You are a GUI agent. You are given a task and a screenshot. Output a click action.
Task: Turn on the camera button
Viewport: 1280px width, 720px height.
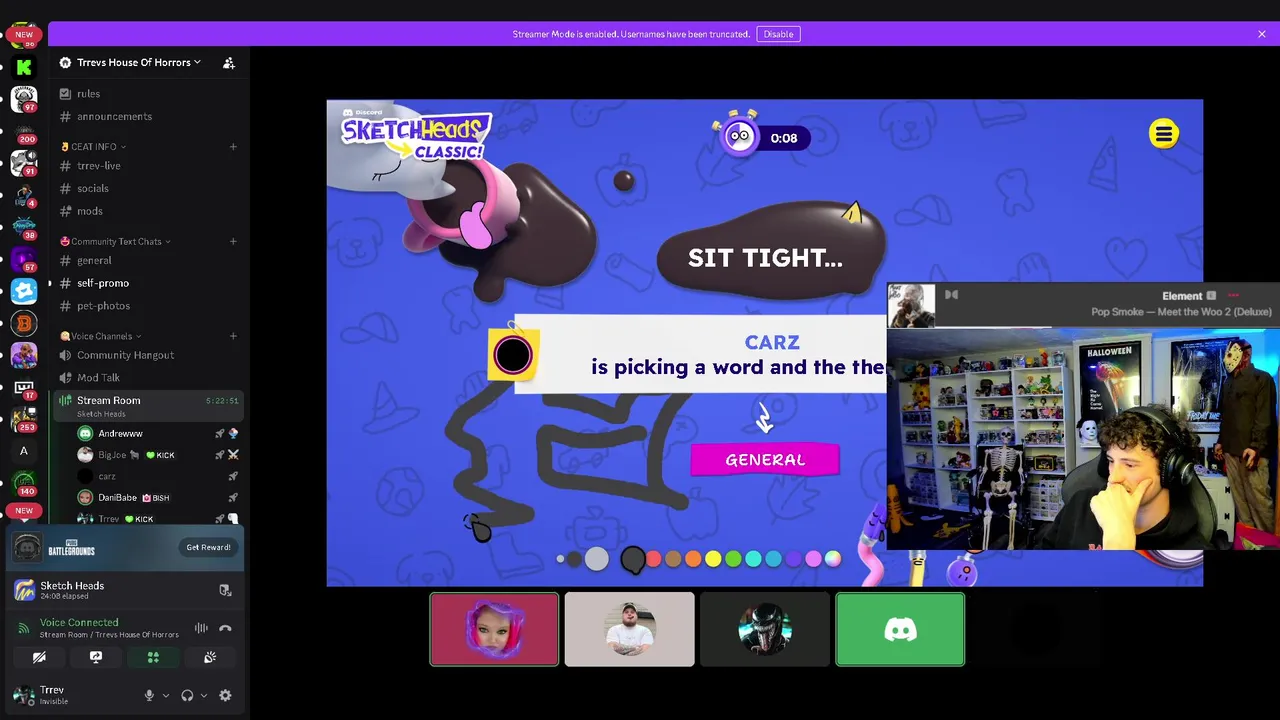point(39,657)
